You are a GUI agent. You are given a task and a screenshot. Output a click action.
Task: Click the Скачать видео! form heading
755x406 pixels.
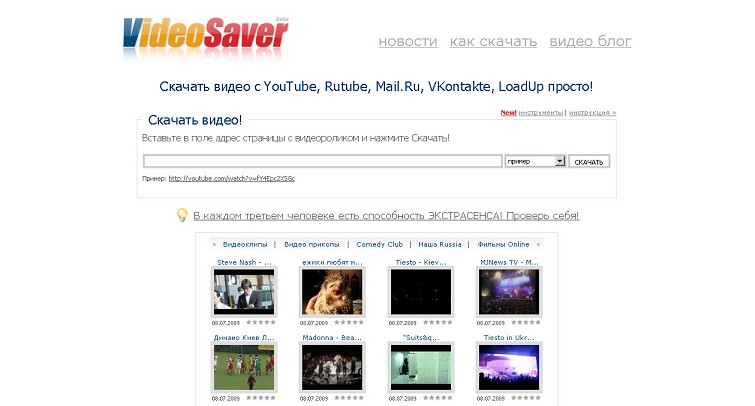(x=195, y=120)
